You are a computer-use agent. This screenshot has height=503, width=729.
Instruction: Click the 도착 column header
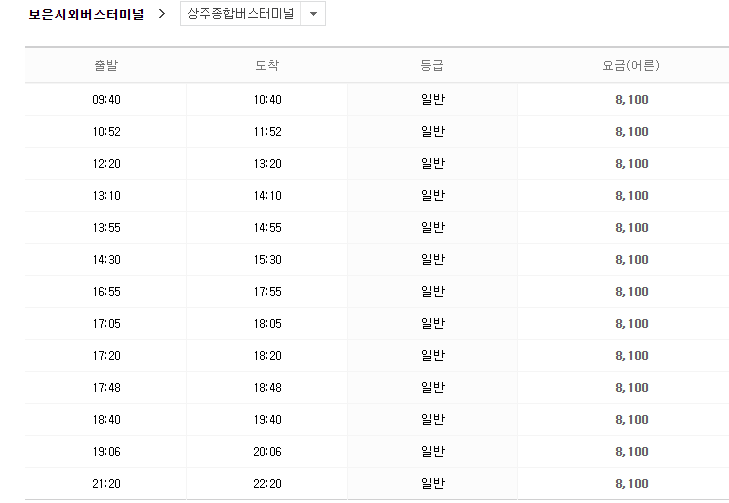click(x=267, y=66)
